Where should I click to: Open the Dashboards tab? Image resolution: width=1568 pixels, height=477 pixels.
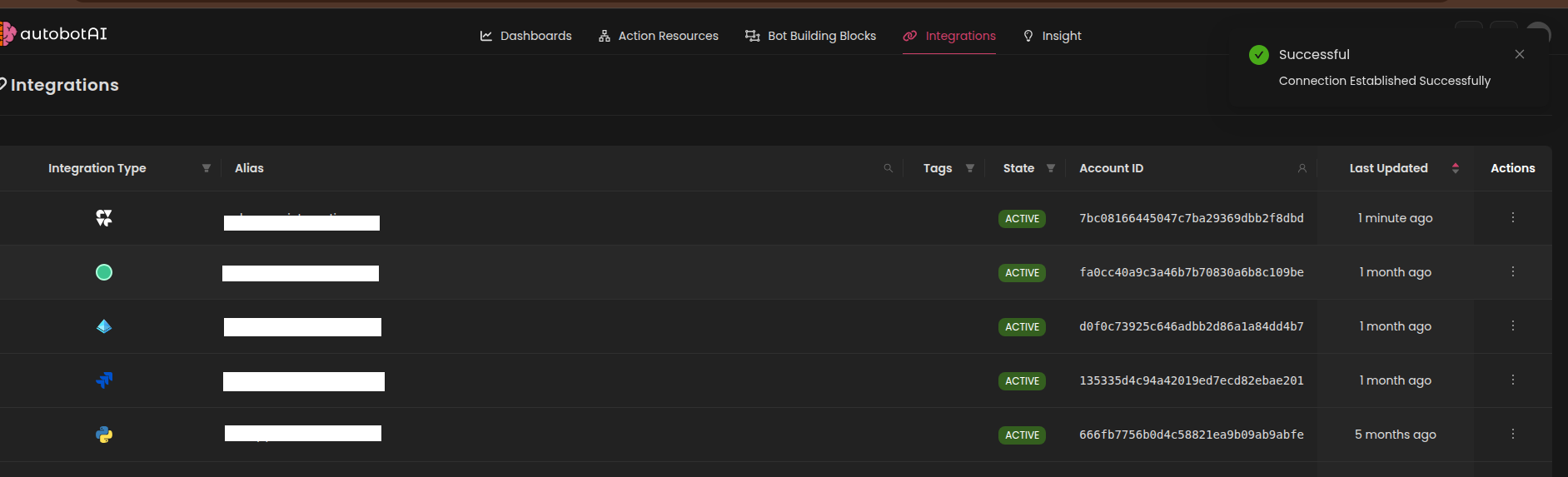pyautogui.click(x=525, y=36)
